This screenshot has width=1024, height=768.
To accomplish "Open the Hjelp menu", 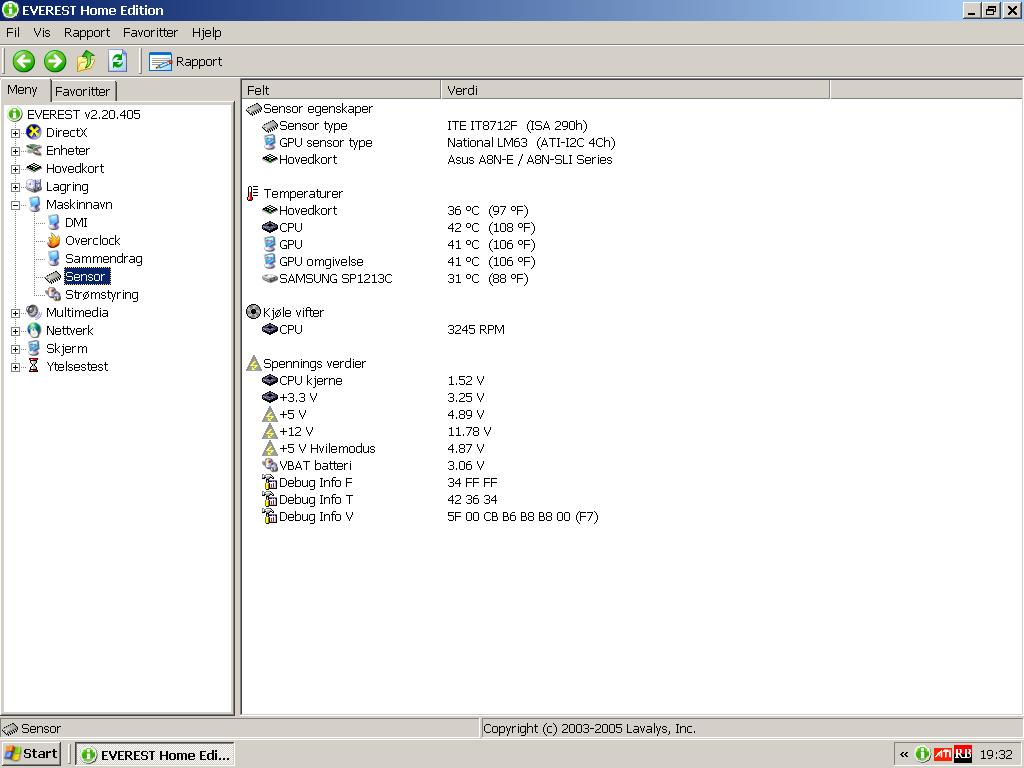I will [x=206, y=32].
